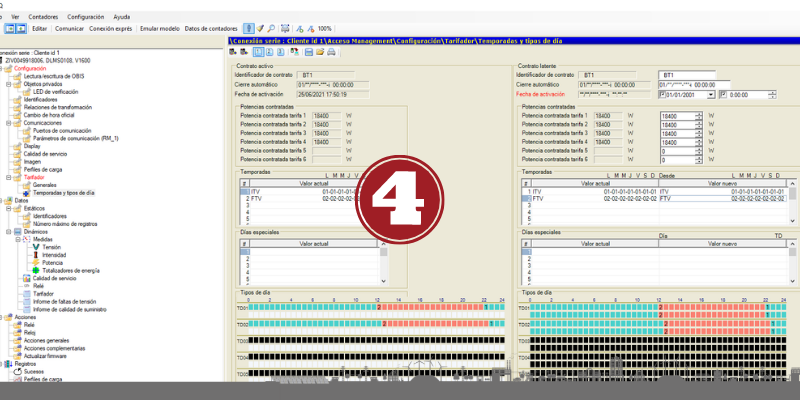
Task: Toggle the activation date checkbox 01/01/2001
Action: [x=662, y=95]
